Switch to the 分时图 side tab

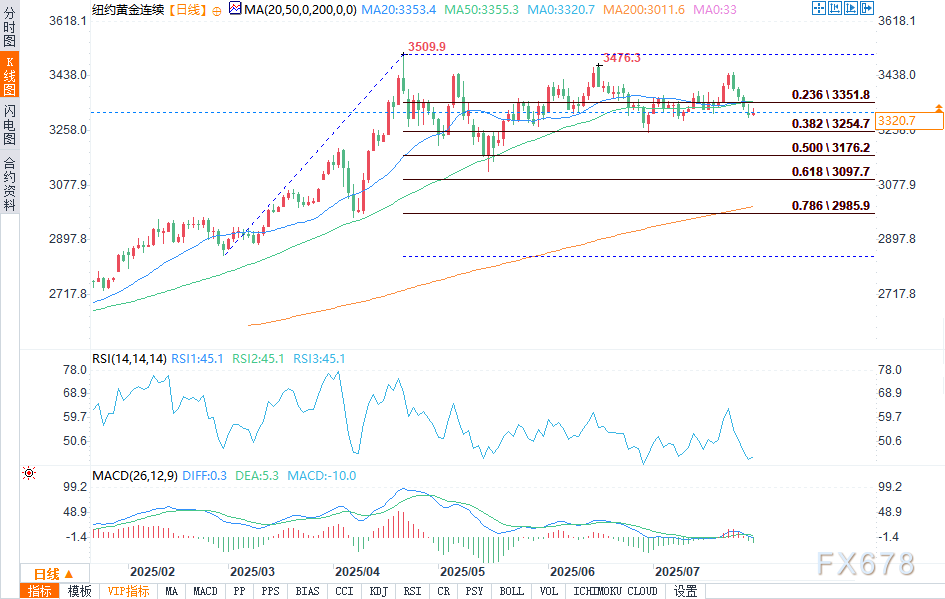point(10,26)
